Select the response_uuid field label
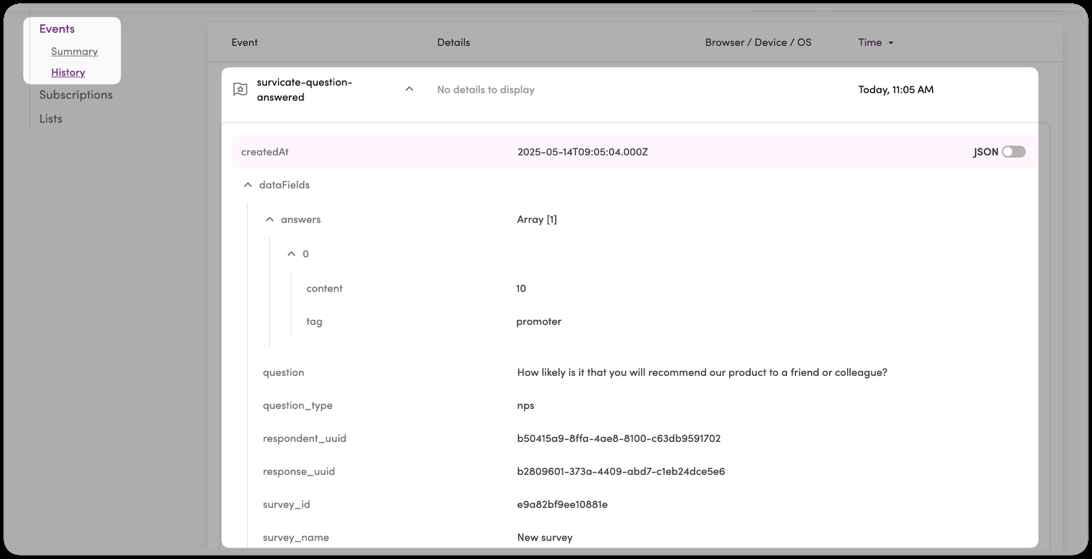Screen dimensions: 1092x559 point(299,471)
